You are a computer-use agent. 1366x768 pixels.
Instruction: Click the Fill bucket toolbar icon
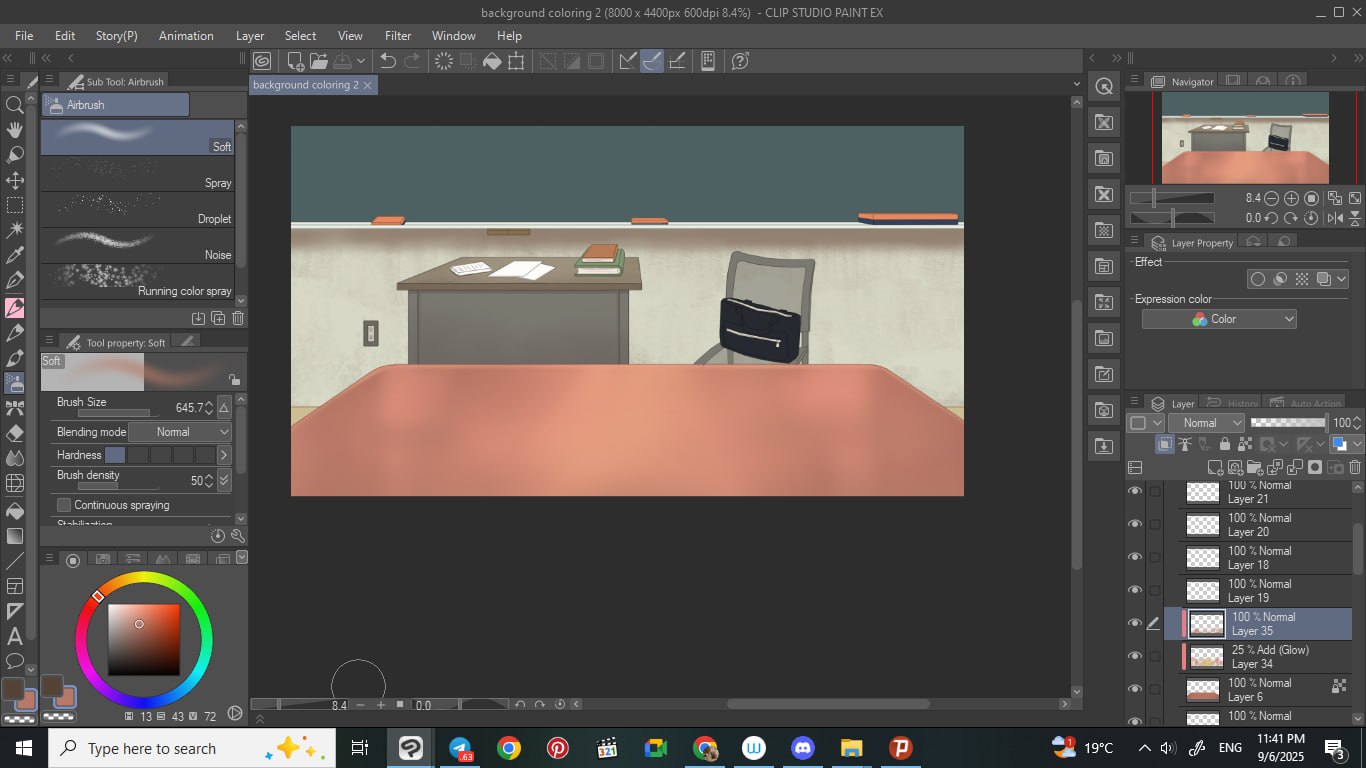(492, 61)
